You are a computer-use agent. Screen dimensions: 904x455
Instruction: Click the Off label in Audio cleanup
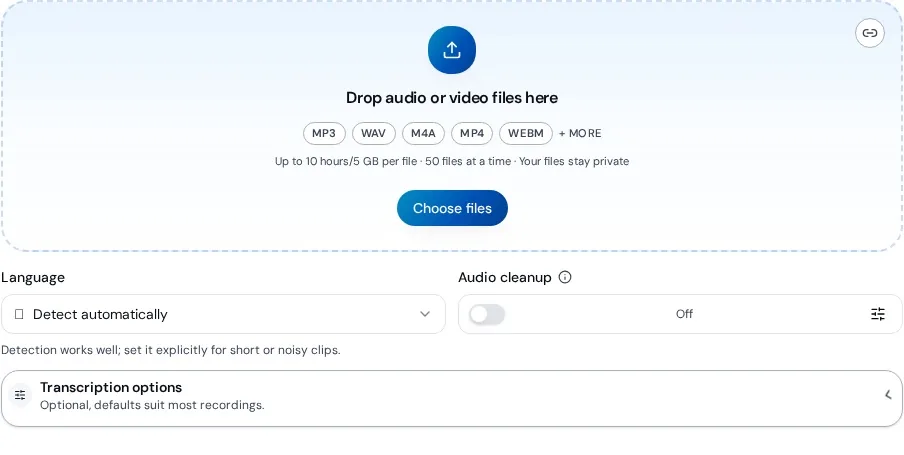(x=684, y=314)
